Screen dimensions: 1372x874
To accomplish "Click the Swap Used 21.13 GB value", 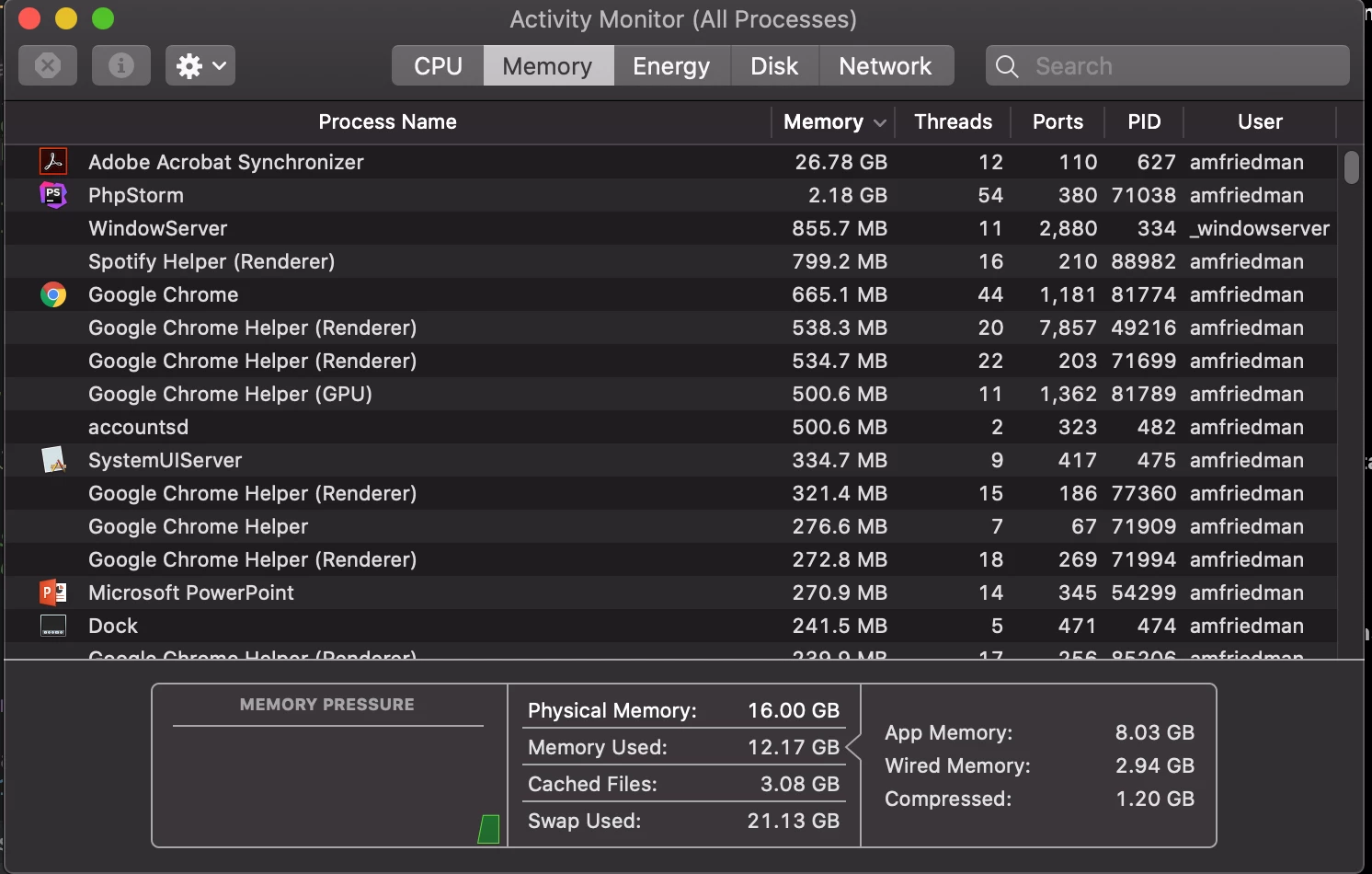I will (x=794, y=821).
